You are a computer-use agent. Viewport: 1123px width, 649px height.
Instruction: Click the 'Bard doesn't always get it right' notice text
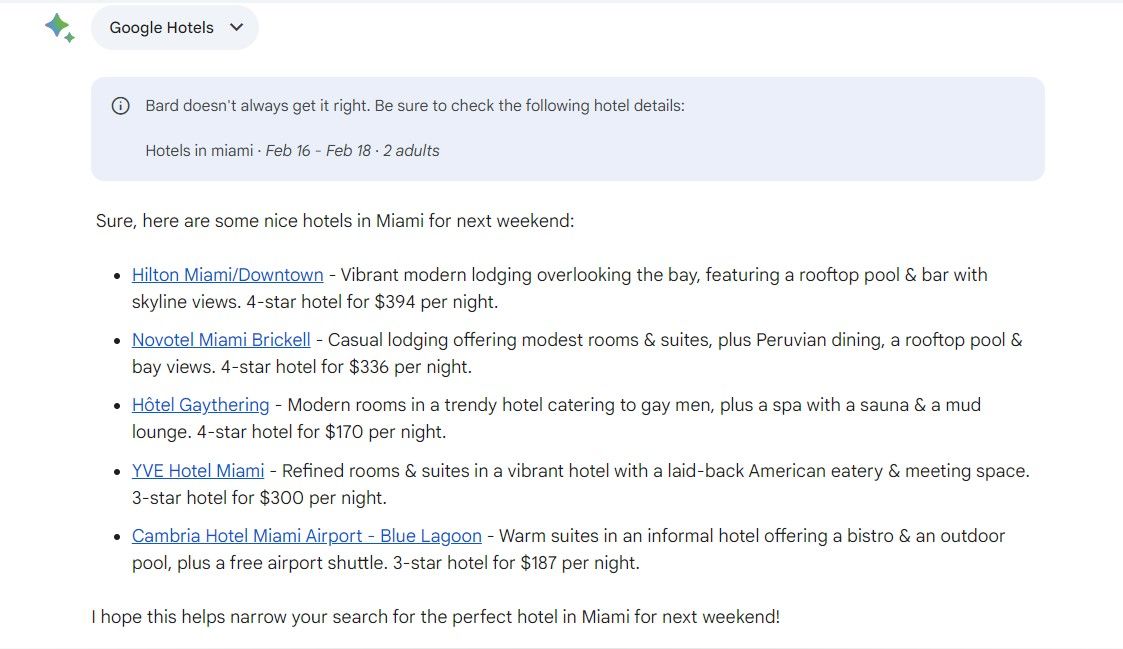pos(415,106)
